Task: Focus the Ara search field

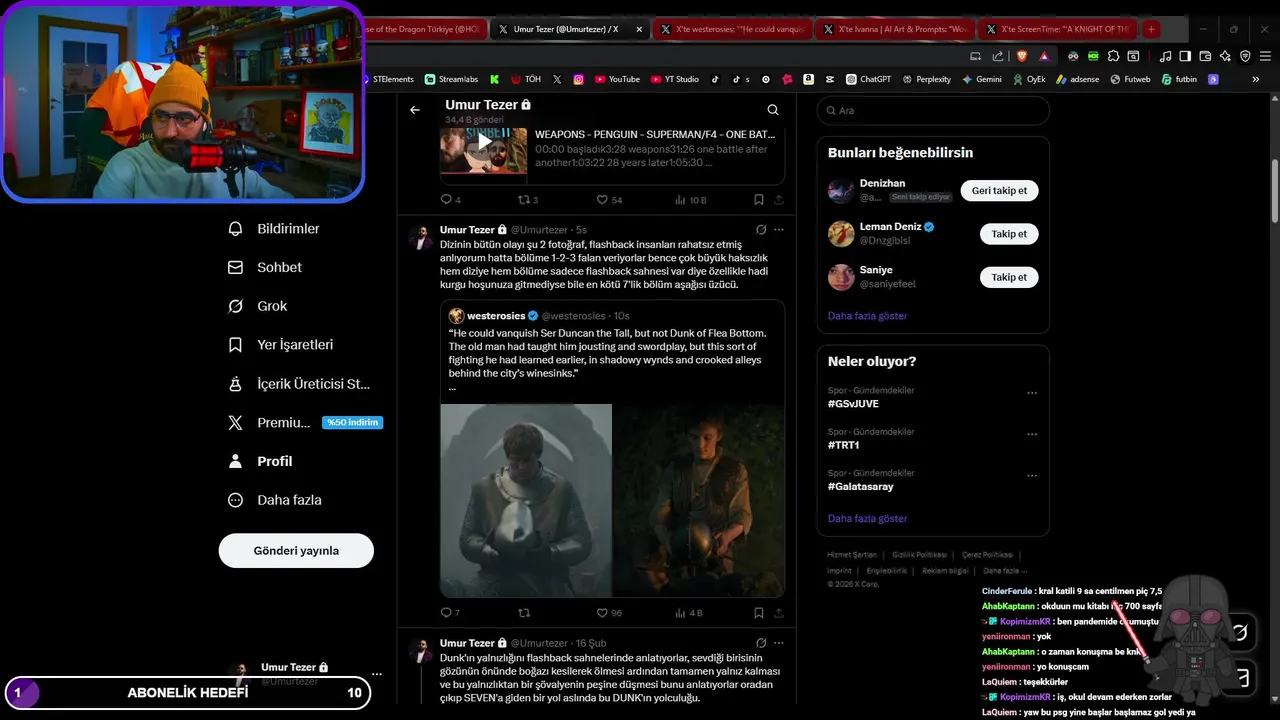Action: tap(933, 111)
